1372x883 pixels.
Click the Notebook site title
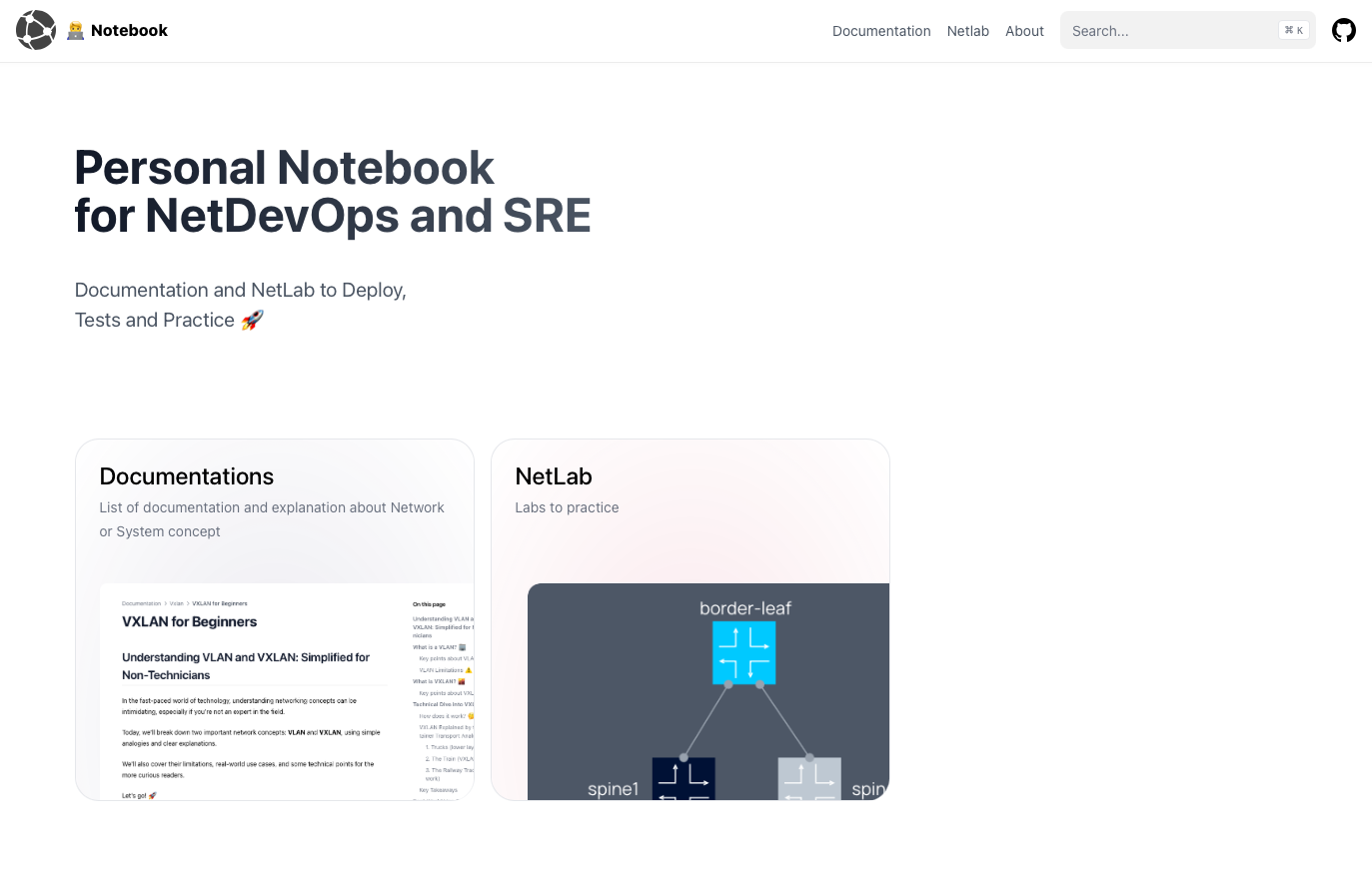coord(129,30)
